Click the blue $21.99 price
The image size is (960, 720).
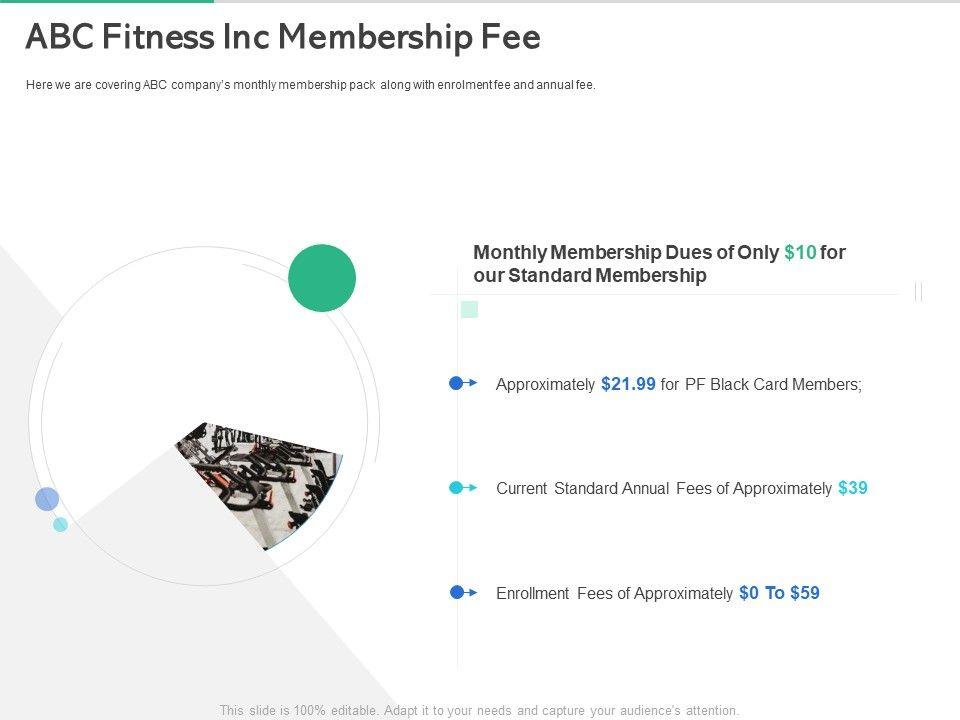pos(629,384)
